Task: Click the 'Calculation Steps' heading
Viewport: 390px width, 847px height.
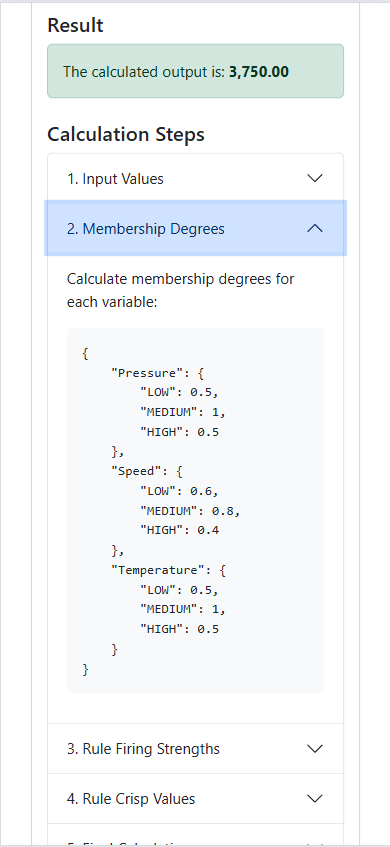Action: [x=126, y=134]
